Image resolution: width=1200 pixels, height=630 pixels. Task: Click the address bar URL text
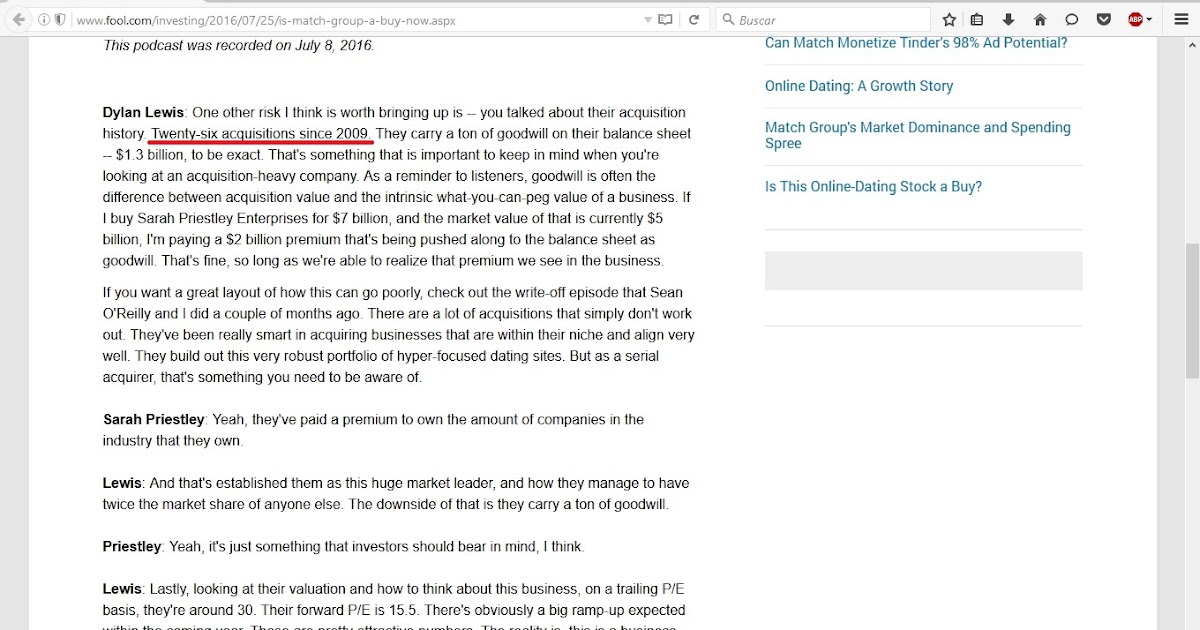point(265,20)
